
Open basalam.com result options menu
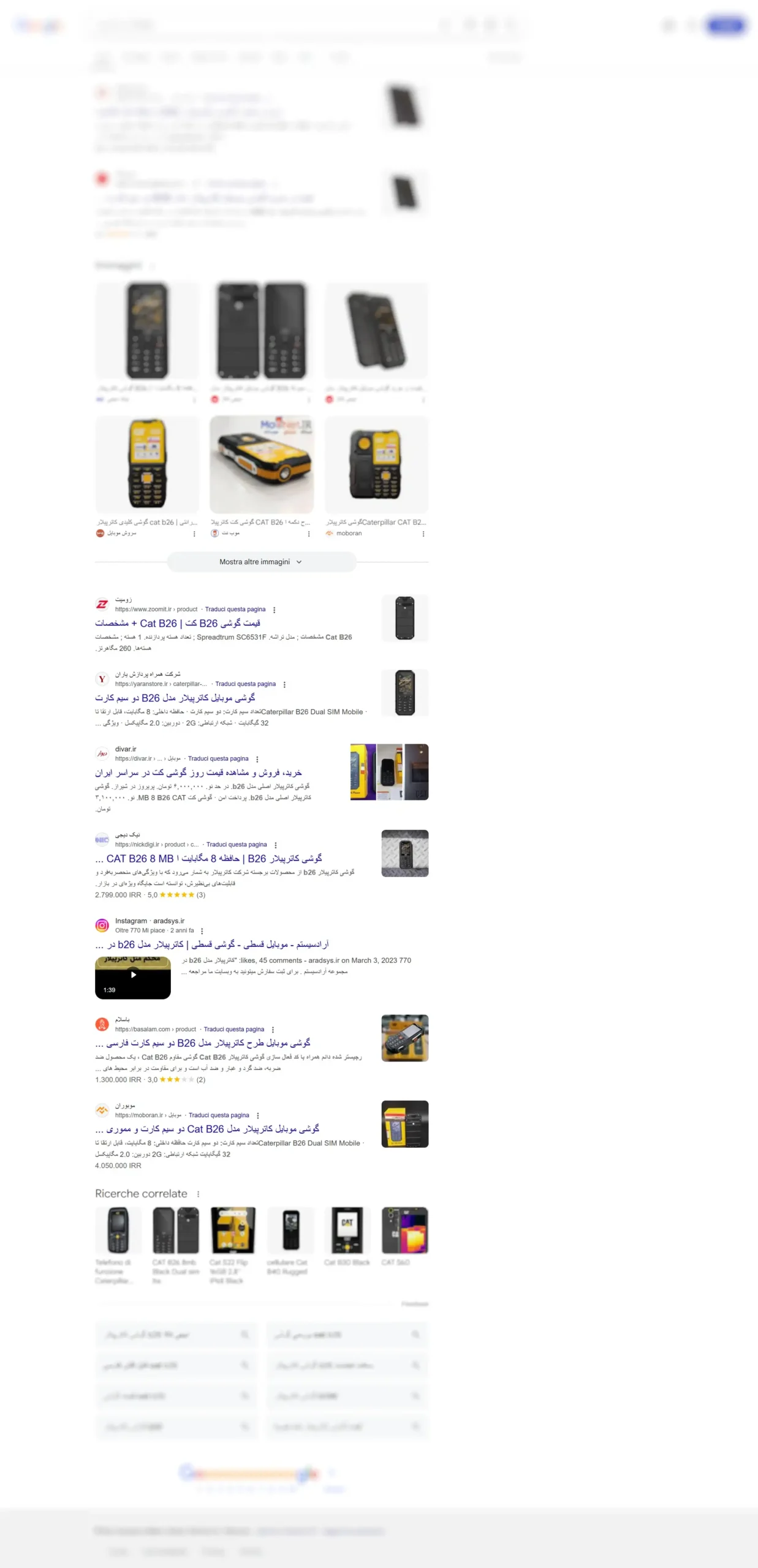[273, 1030]
